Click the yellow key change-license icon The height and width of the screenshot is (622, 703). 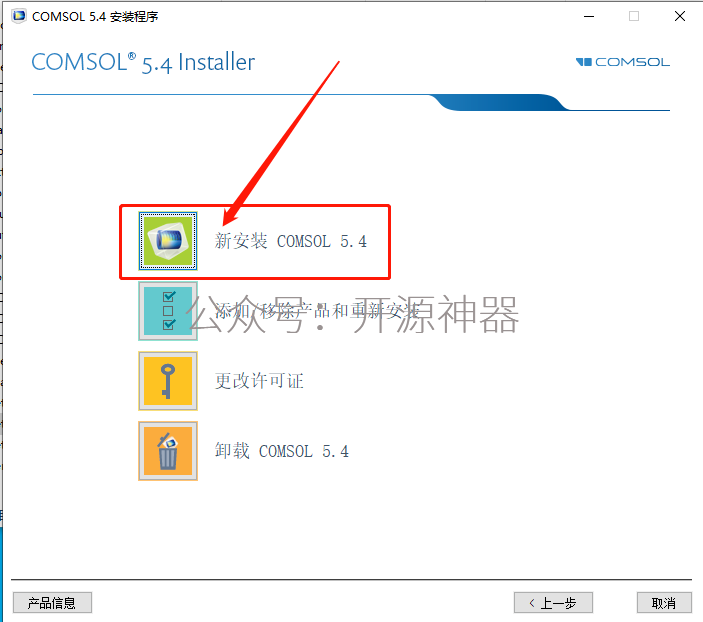(168, 381)
